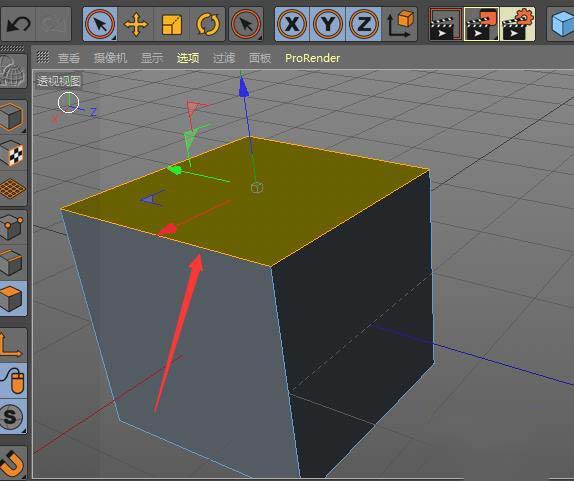
Task: Switch to Model mode cube icon
Action: click(13, 116)
